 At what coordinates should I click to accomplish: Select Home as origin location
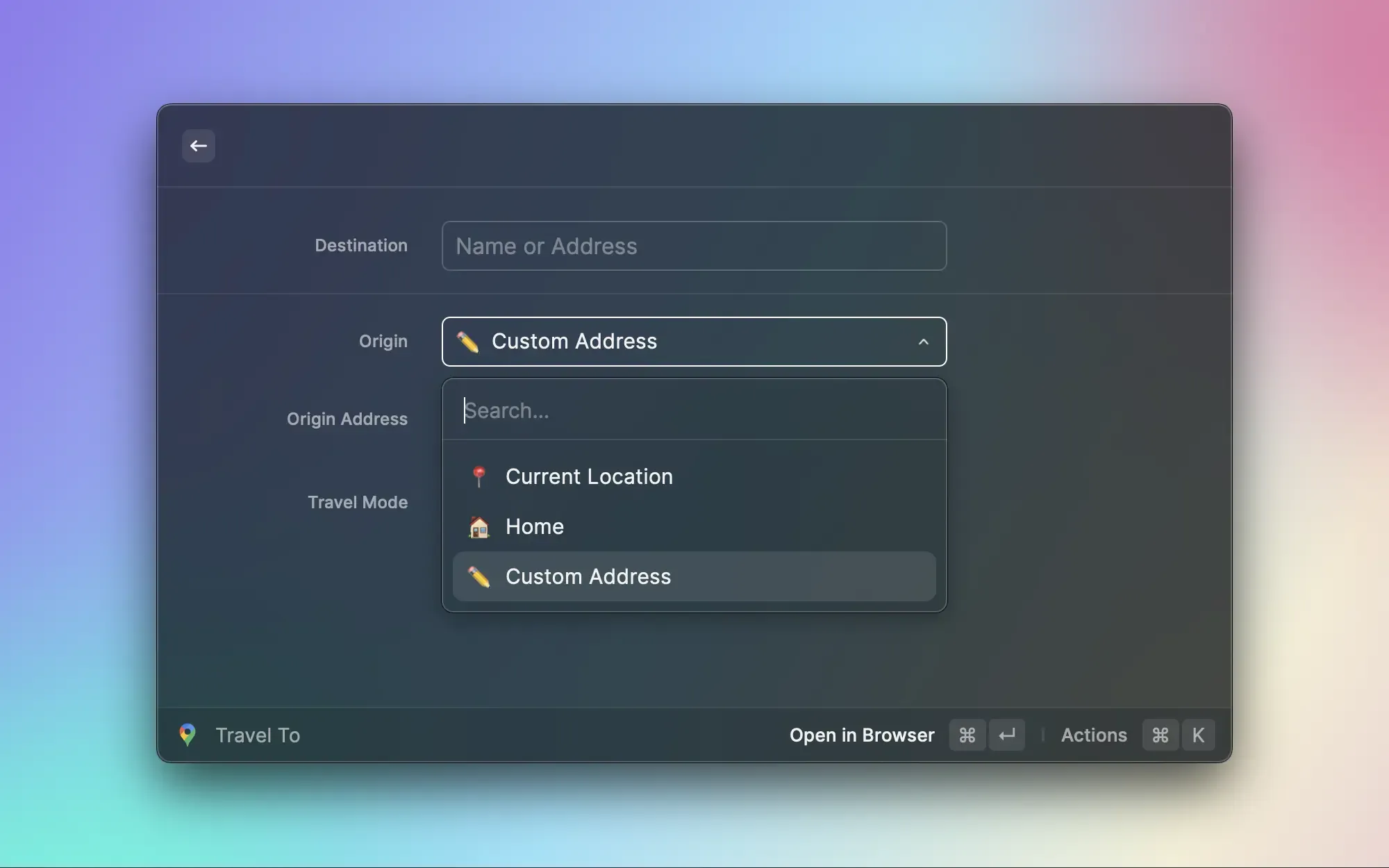click(694, 525)
